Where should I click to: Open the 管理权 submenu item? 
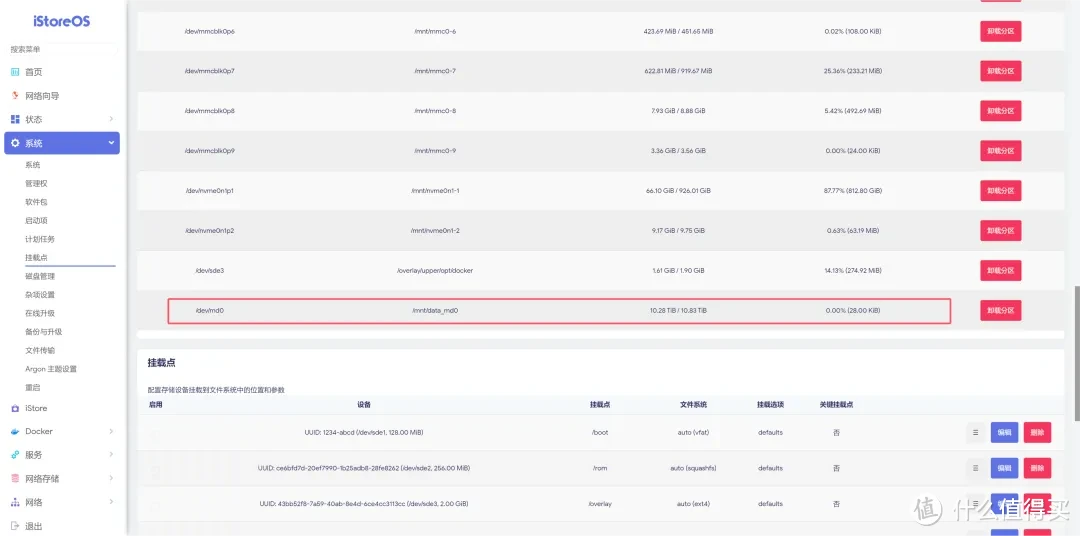pyautogui.click(x=36, y=183)
